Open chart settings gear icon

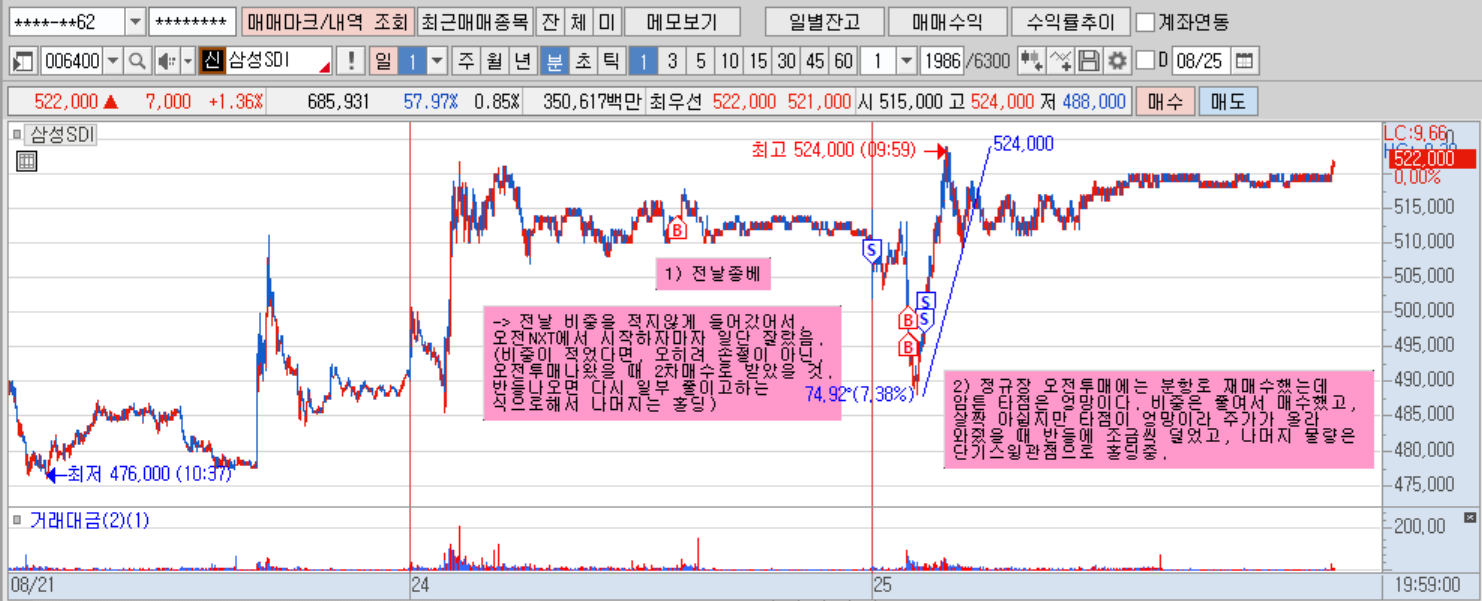pyautogui.click(x=1117, y=61)
